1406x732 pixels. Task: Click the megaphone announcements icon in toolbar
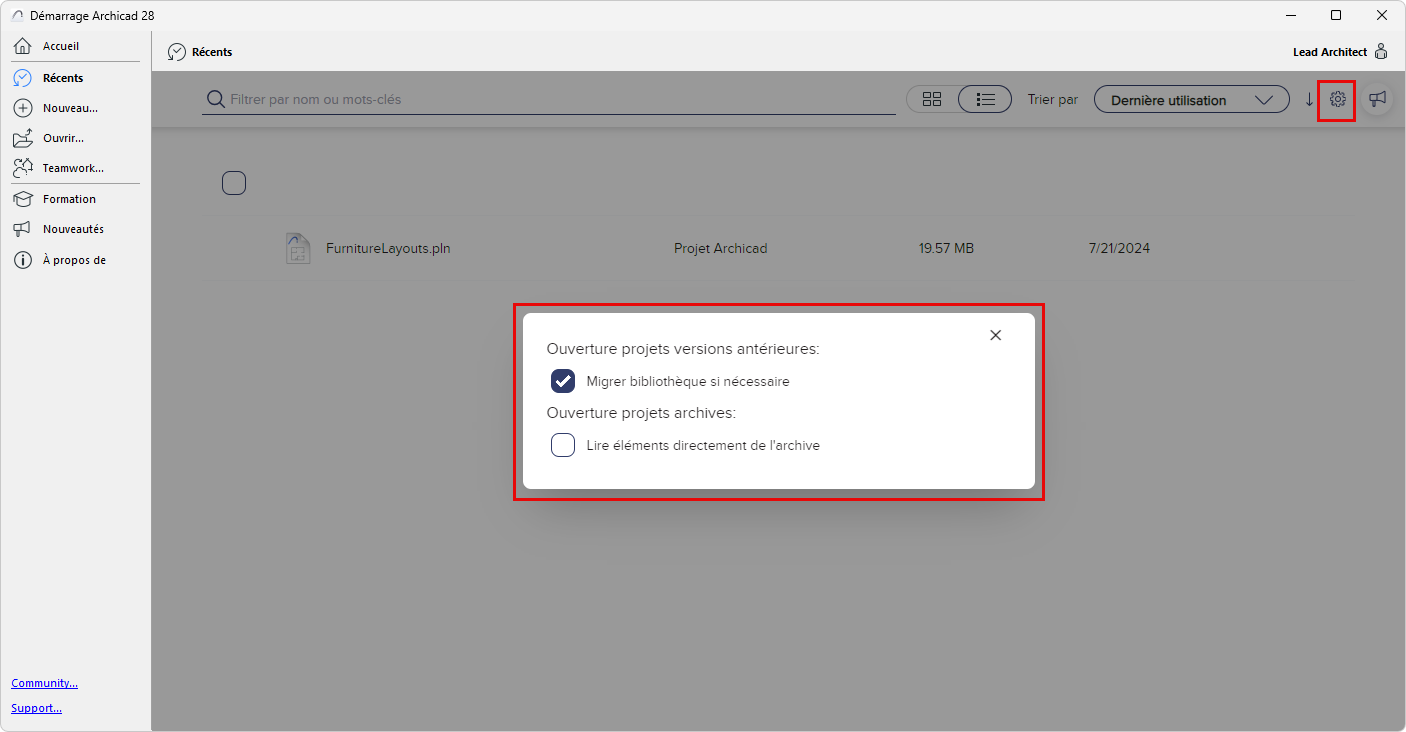1378,99
